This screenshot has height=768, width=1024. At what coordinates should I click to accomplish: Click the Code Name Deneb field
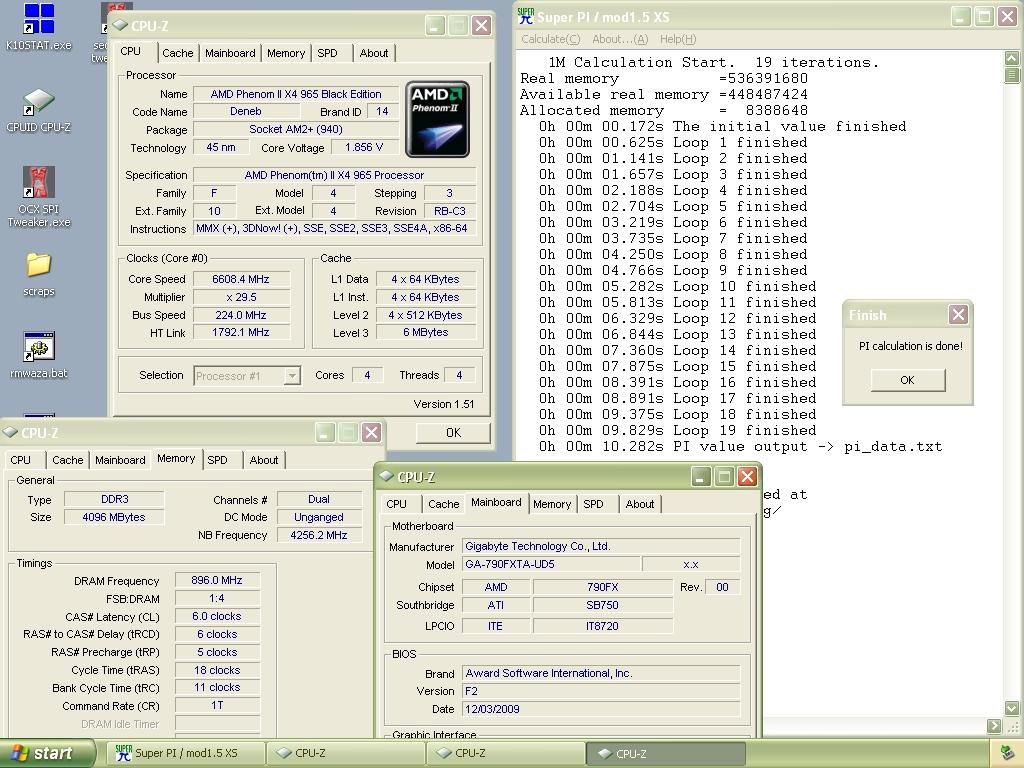246,112
